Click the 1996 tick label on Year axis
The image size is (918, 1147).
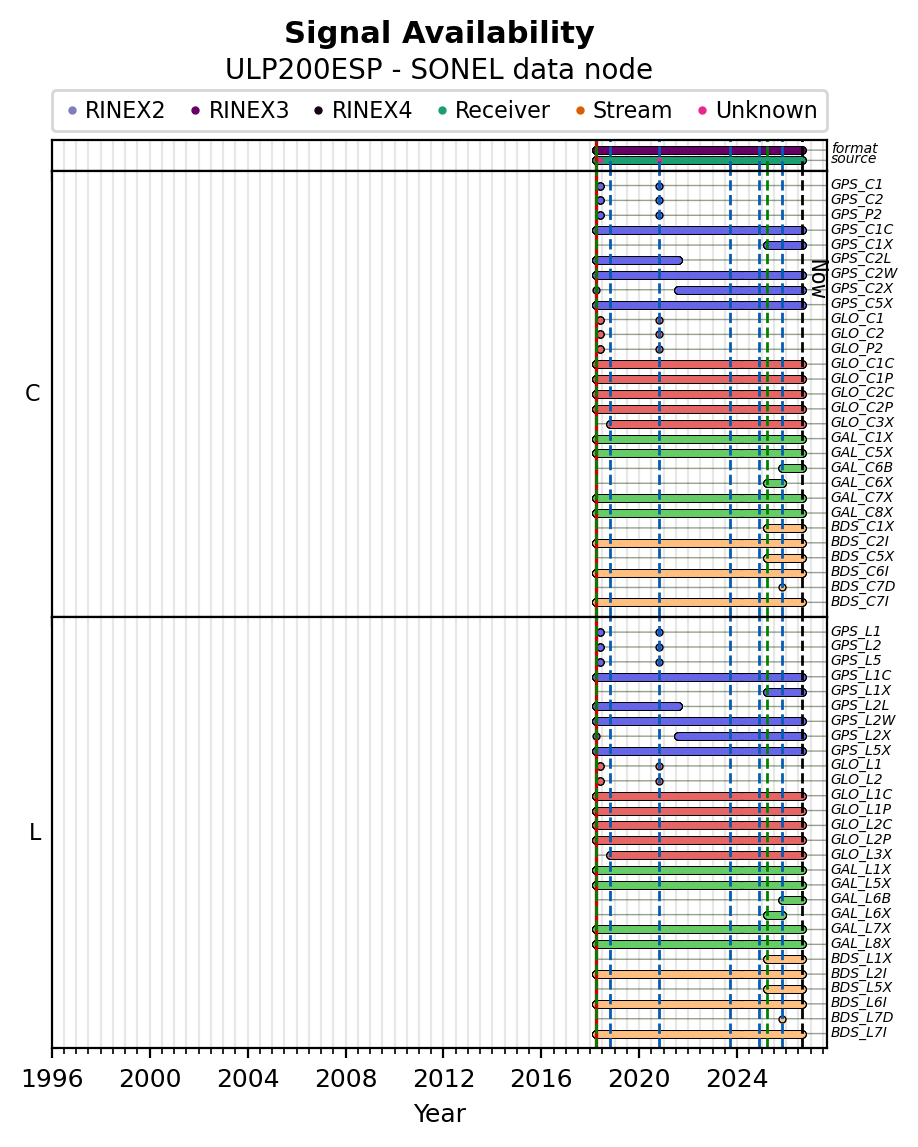[x=52, y=1079]
